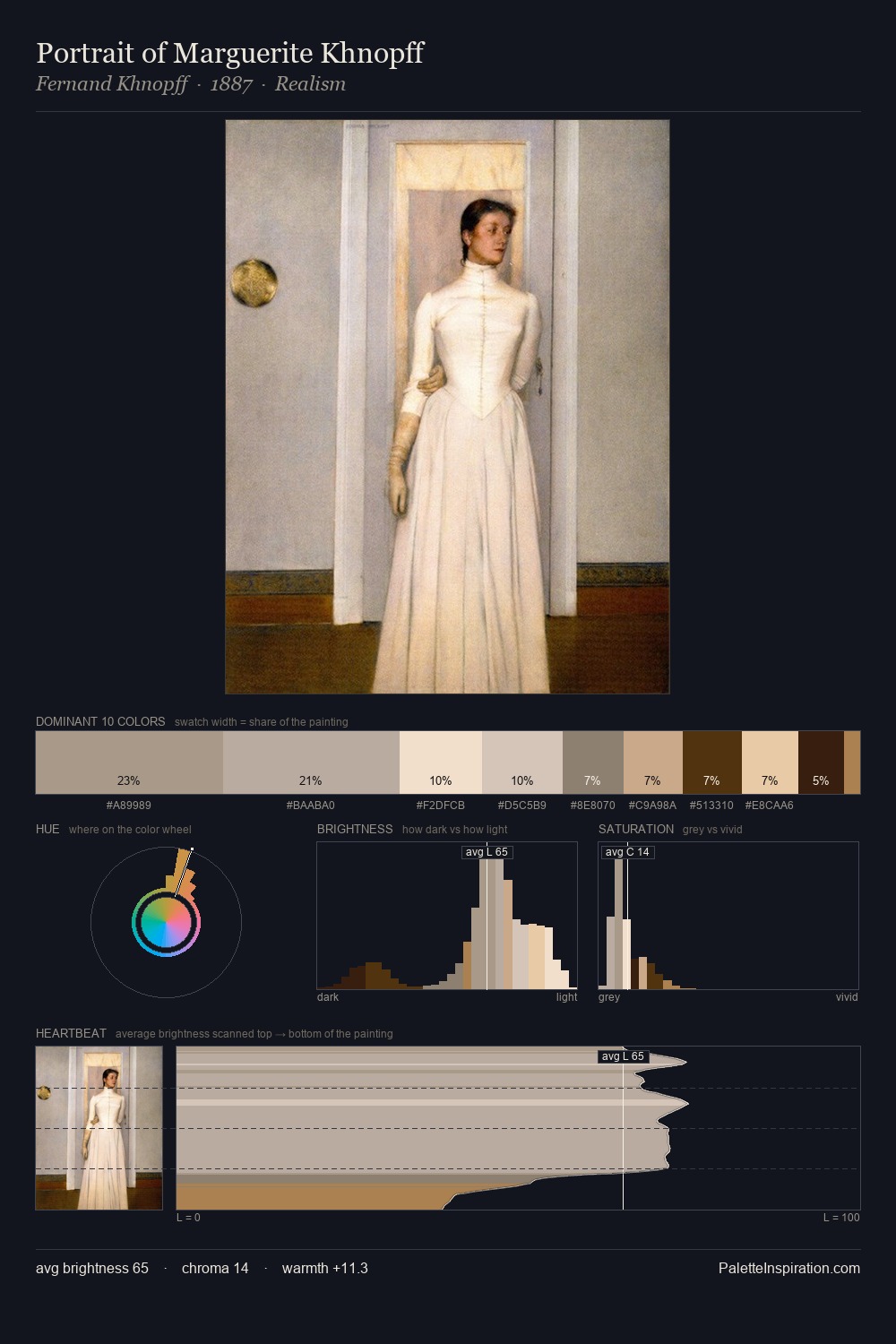896x1344 pixels.
Task: Select the #E8CAA6 light peach swatch
Action: click(x=770, y=762)
